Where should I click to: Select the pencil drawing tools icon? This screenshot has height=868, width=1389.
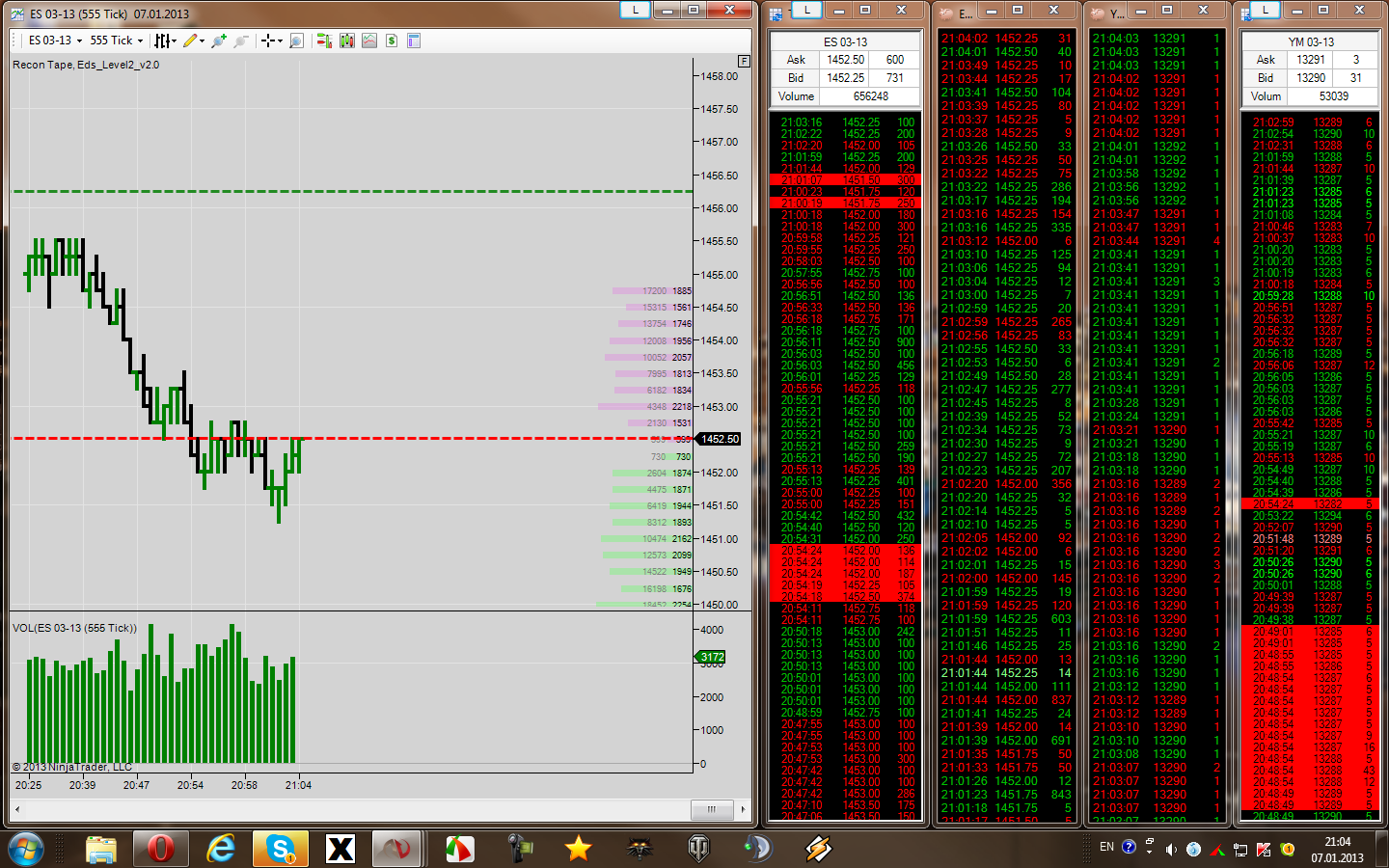[x=190, y=41]
